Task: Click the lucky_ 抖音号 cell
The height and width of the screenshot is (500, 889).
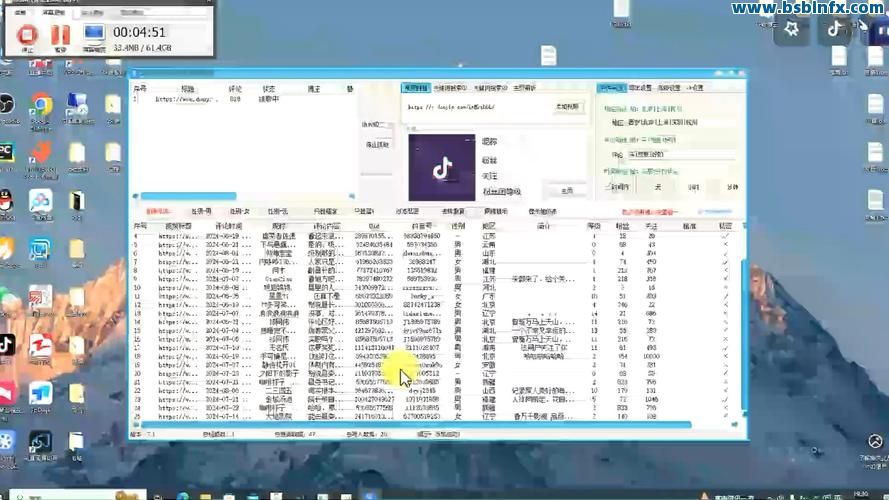Action: point(422,296)
